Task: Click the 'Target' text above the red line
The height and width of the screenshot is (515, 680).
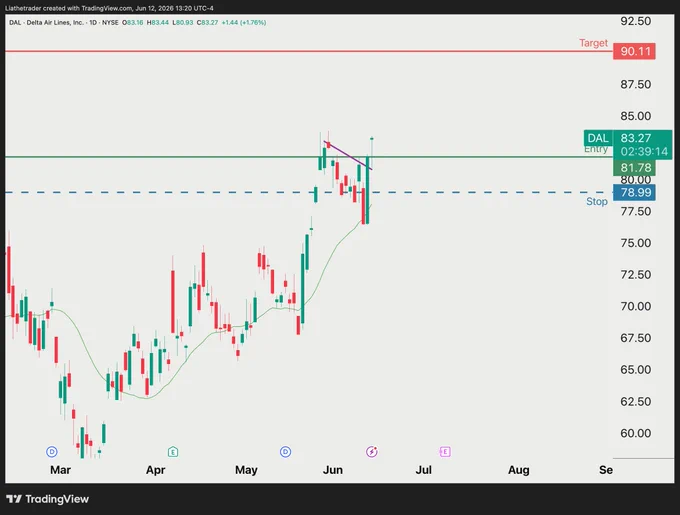Action: click(x=593, y=43)
